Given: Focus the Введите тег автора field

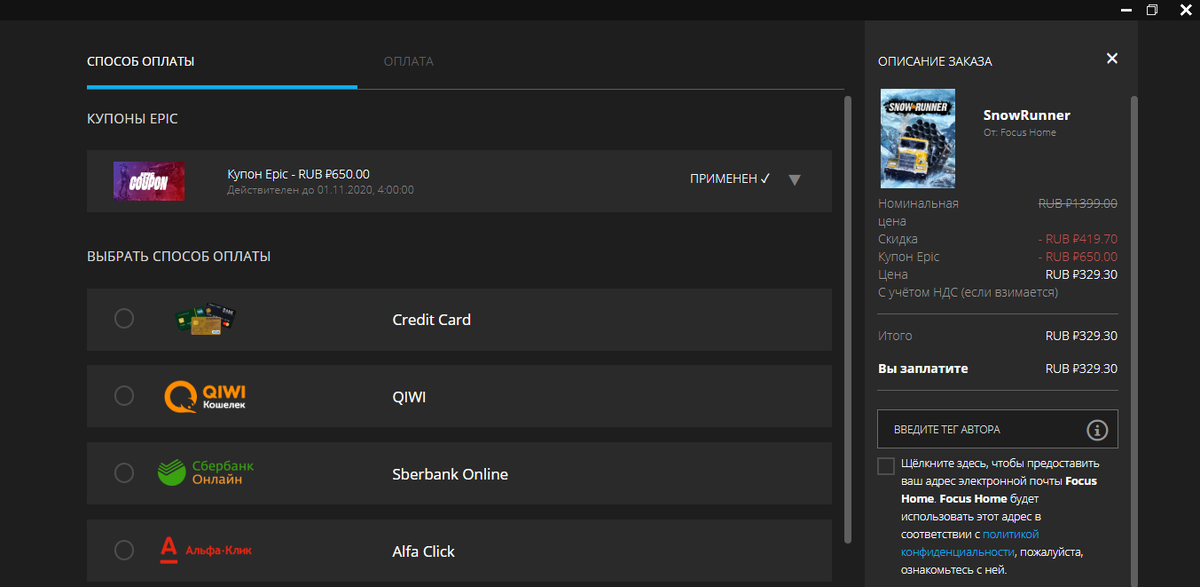Looking at the screenshot, I should tap(997, 429).
